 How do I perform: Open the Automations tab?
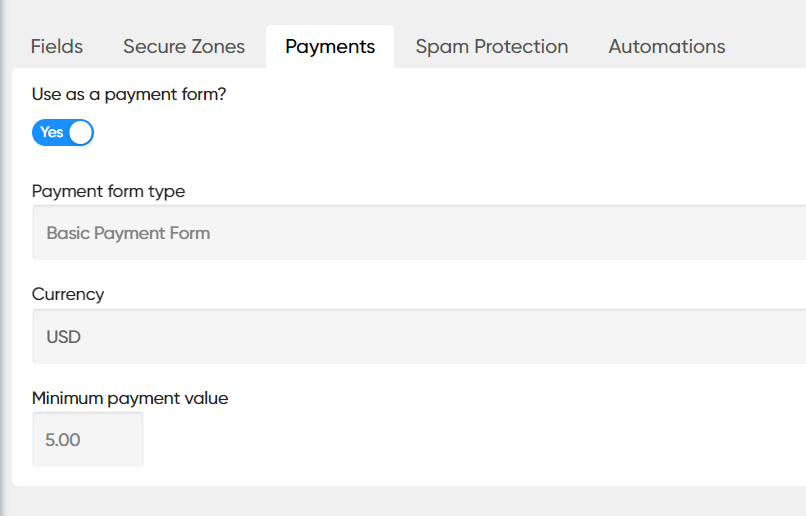pos(667,47)
